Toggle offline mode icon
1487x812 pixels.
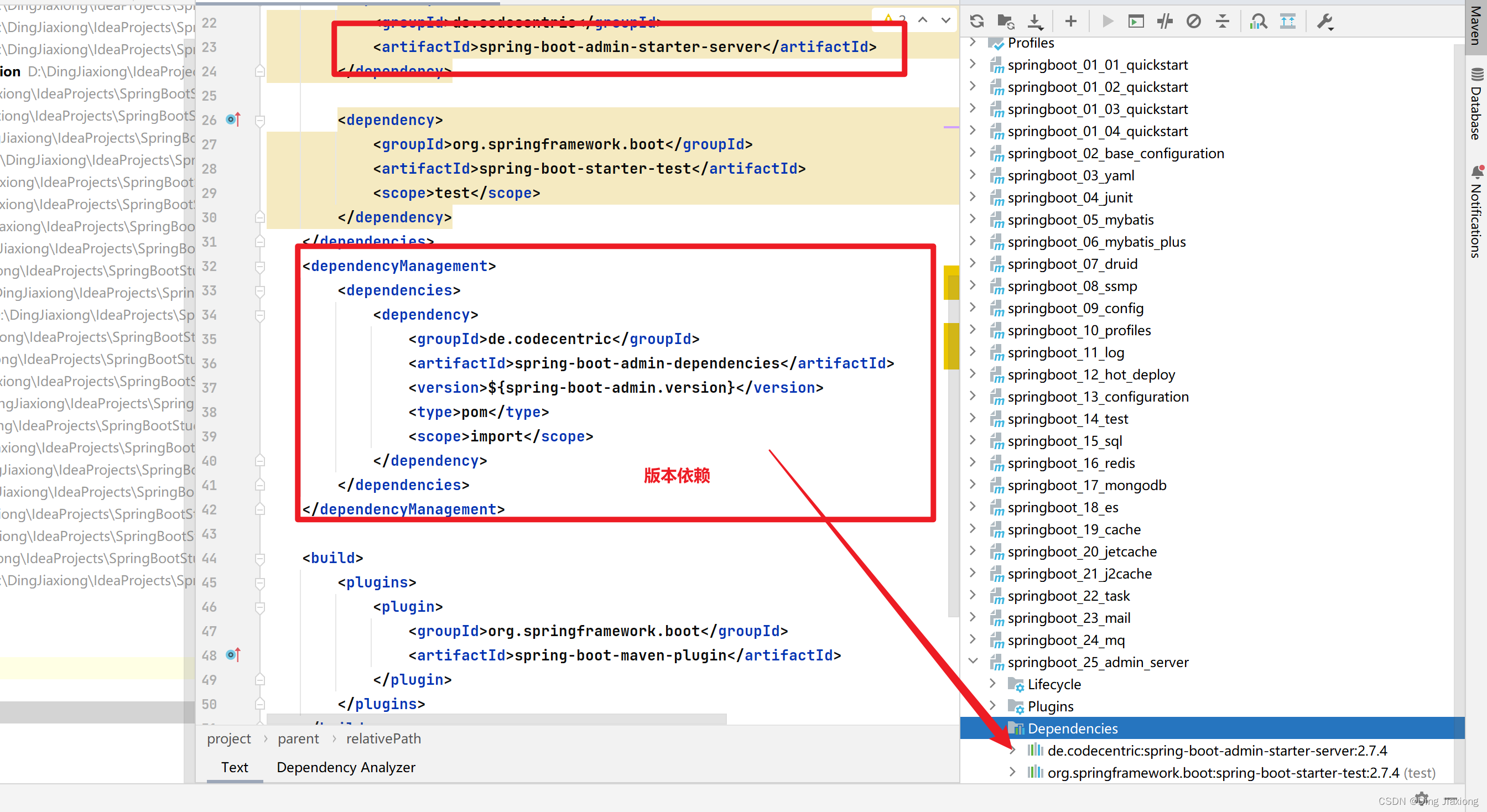coord(1165,22)
